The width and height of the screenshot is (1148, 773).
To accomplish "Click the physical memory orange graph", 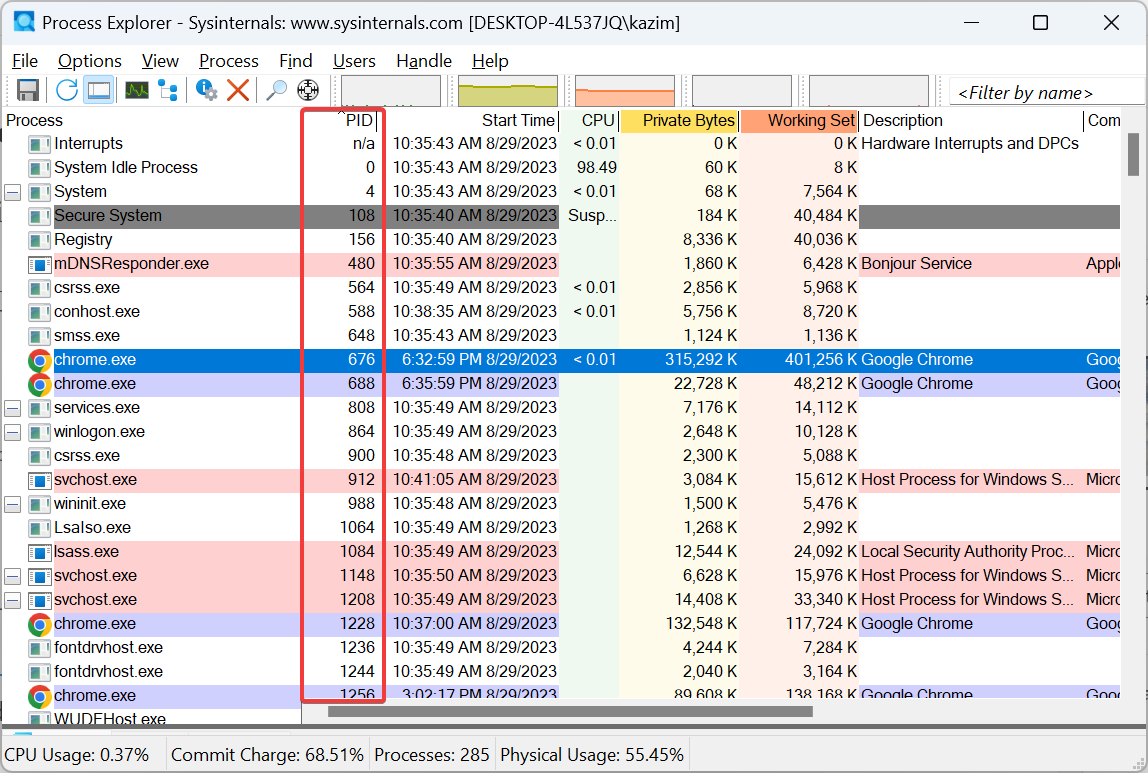I will [x=625, y=91].
